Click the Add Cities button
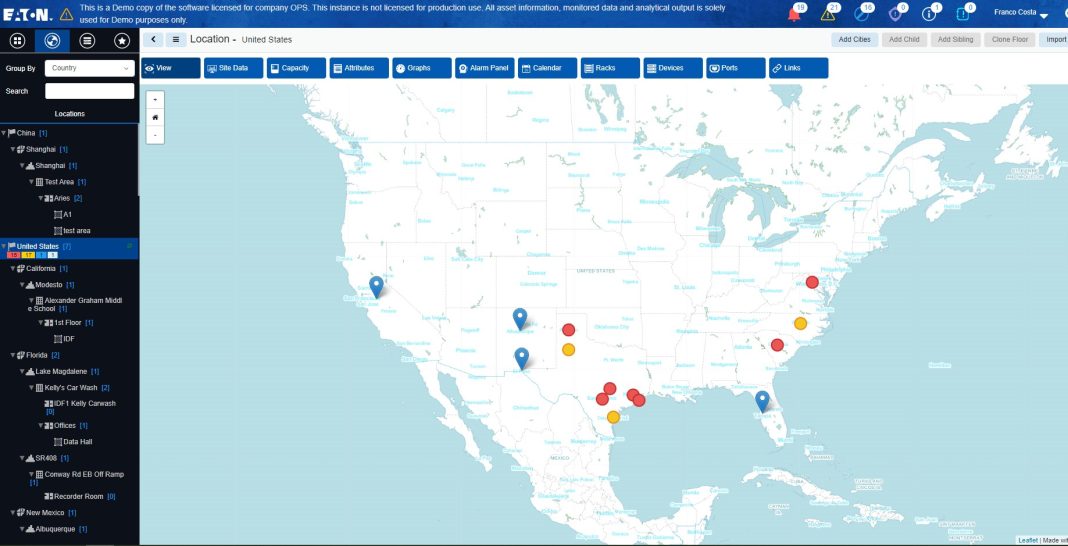 click(854, 39)
